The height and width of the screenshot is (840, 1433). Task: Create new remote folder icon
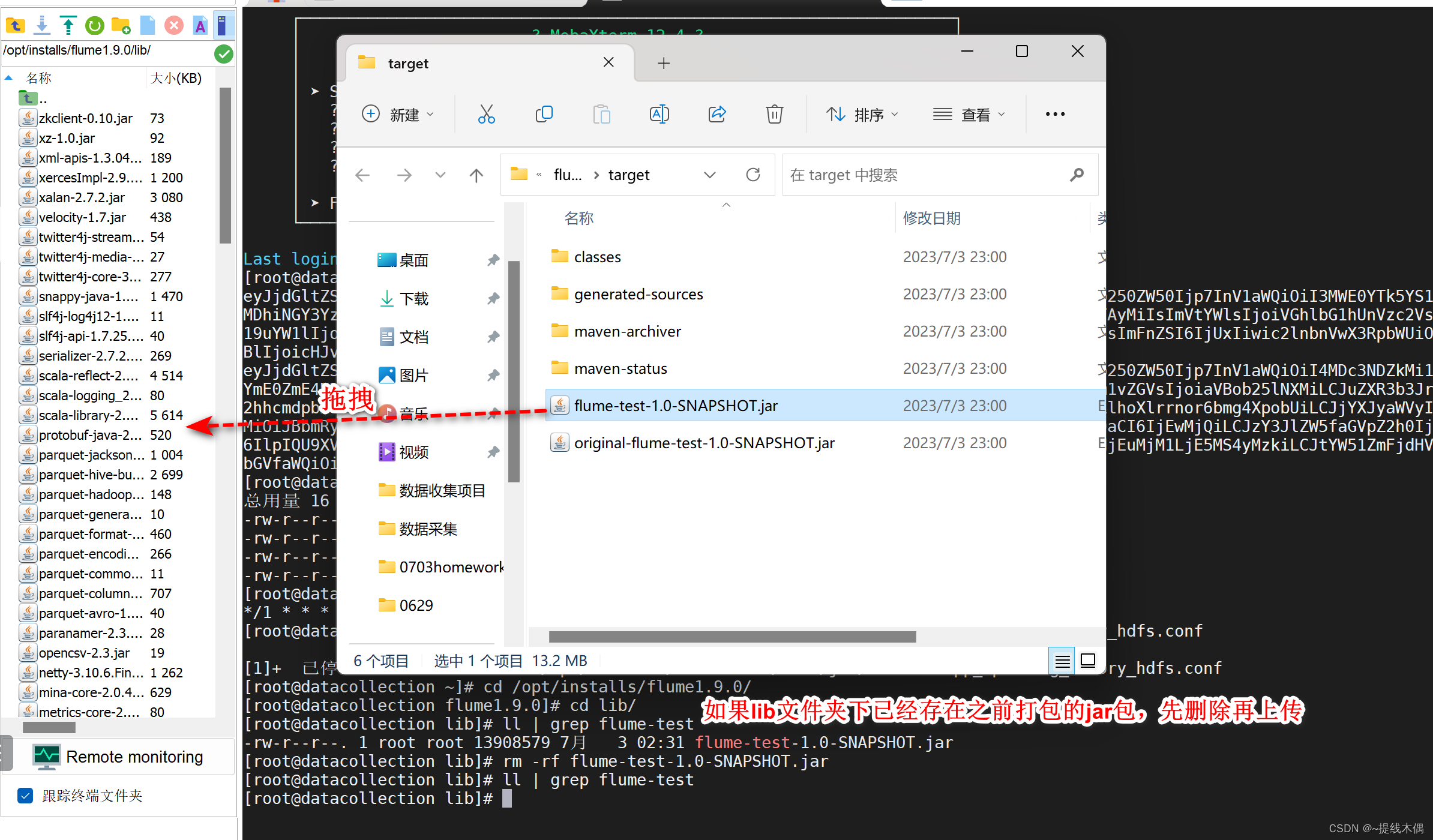(x=121, y=25)
